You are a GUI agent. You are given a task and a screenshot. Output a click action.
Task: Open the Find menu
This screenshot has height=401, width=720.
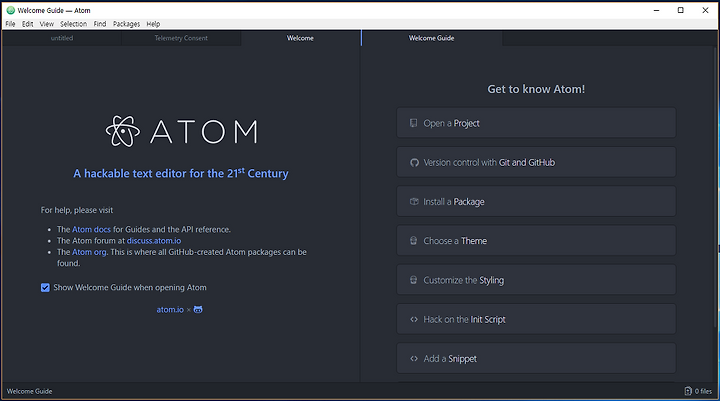[x=100, y=24]
